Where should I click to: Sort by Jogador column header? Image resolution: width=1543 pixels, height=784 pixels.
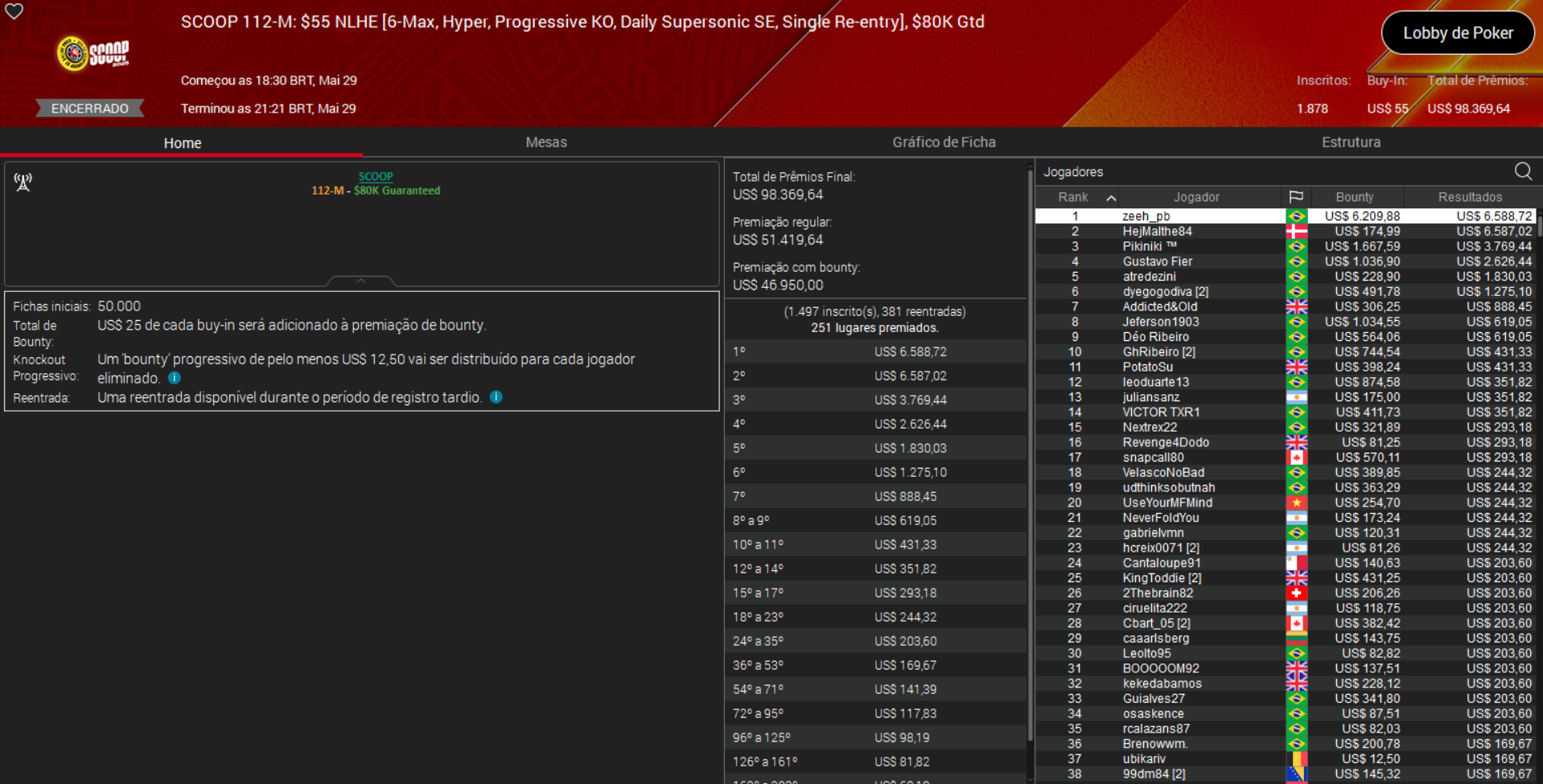(1196, 197)
